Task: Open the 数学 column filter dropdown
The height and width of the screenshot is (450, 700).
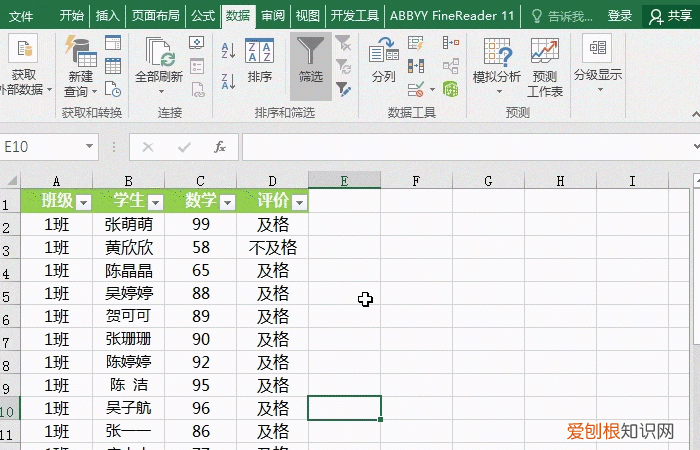Action: click(227, 203)
